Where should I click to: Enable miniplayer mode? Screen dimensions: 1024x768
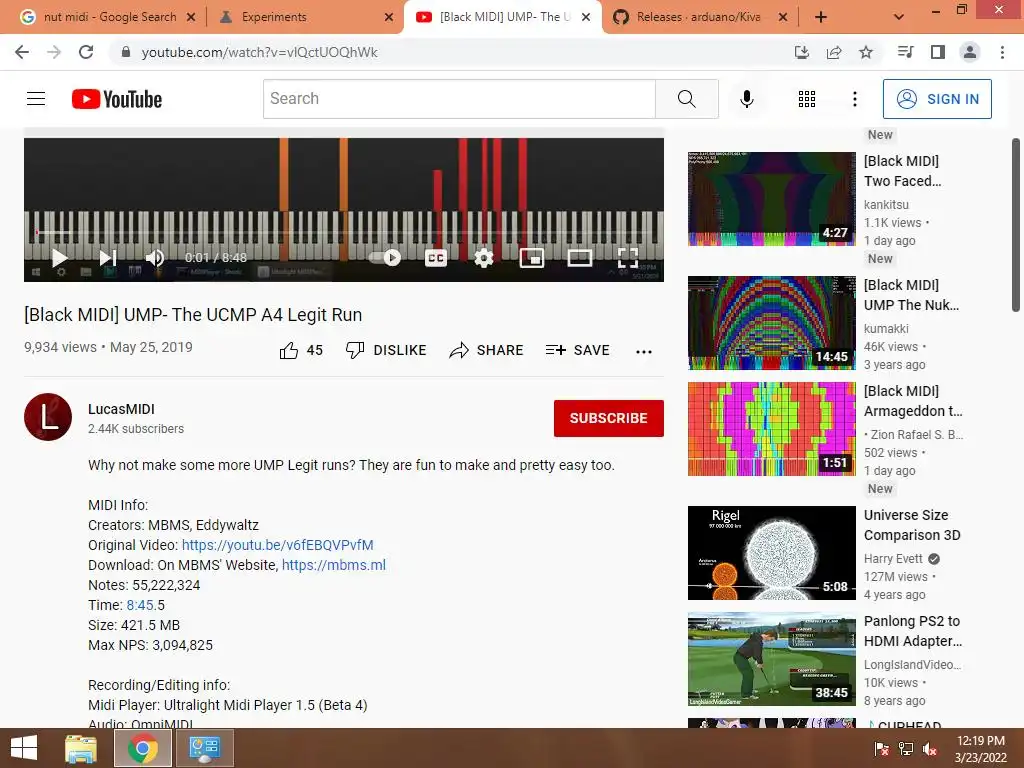[x=532, y=258]
